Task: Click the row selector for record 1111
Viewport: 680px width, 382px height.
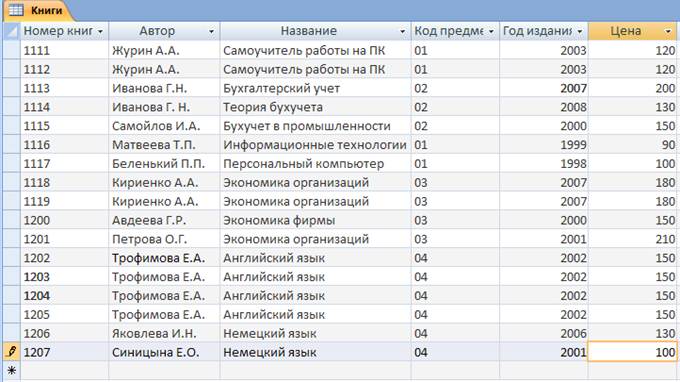Action: click(12, 50)
